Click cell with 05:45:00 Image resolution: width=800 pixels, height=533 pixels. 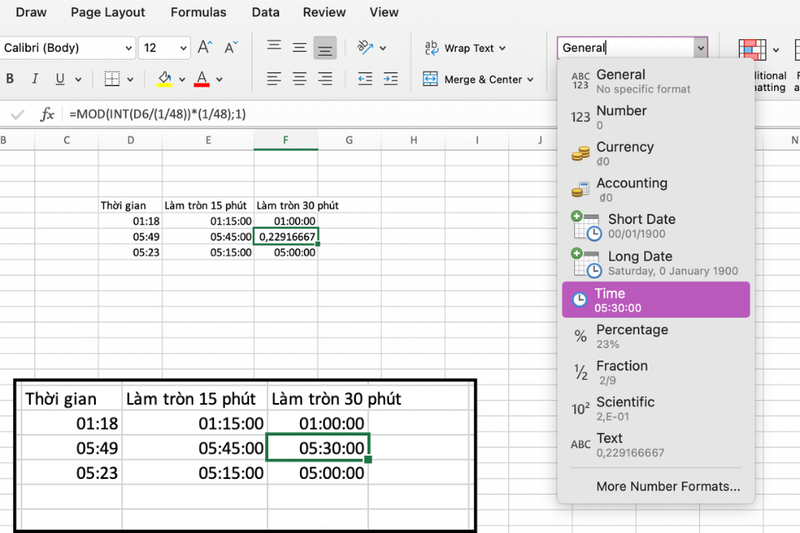208,237
